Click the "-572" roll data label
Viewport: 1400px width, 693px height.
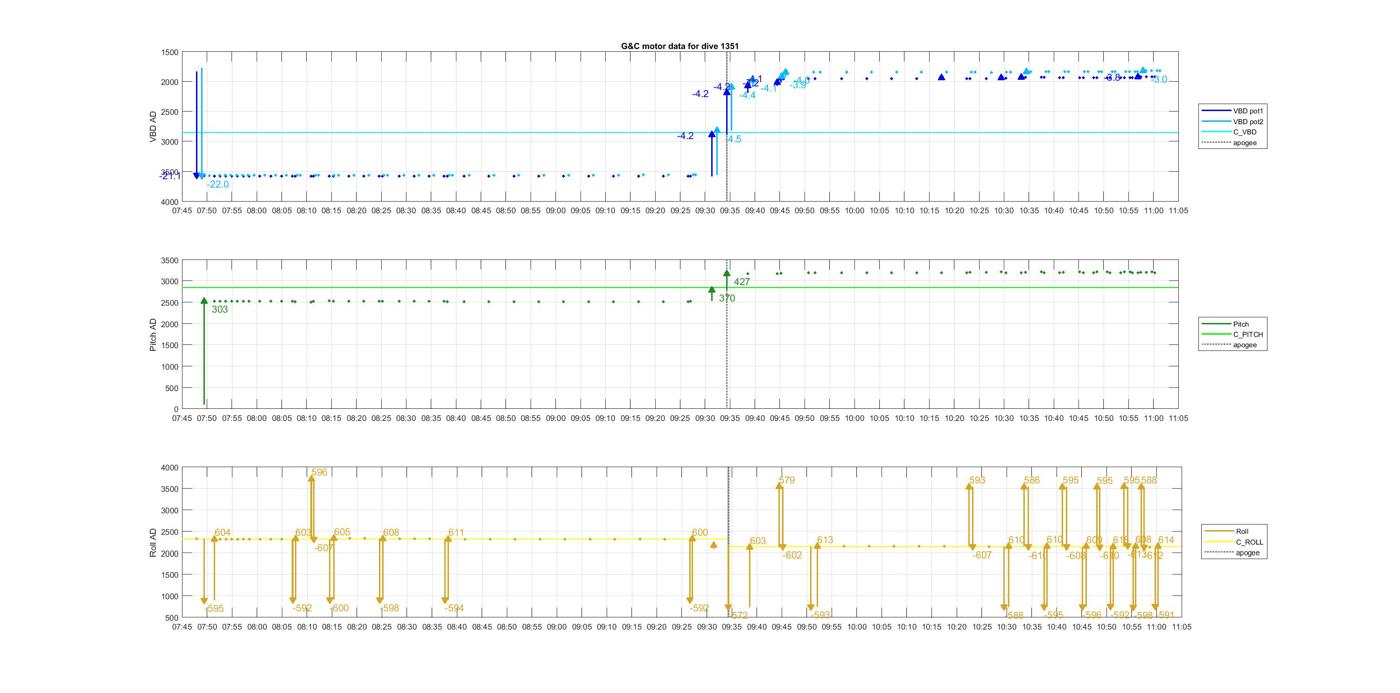(738, 615)
